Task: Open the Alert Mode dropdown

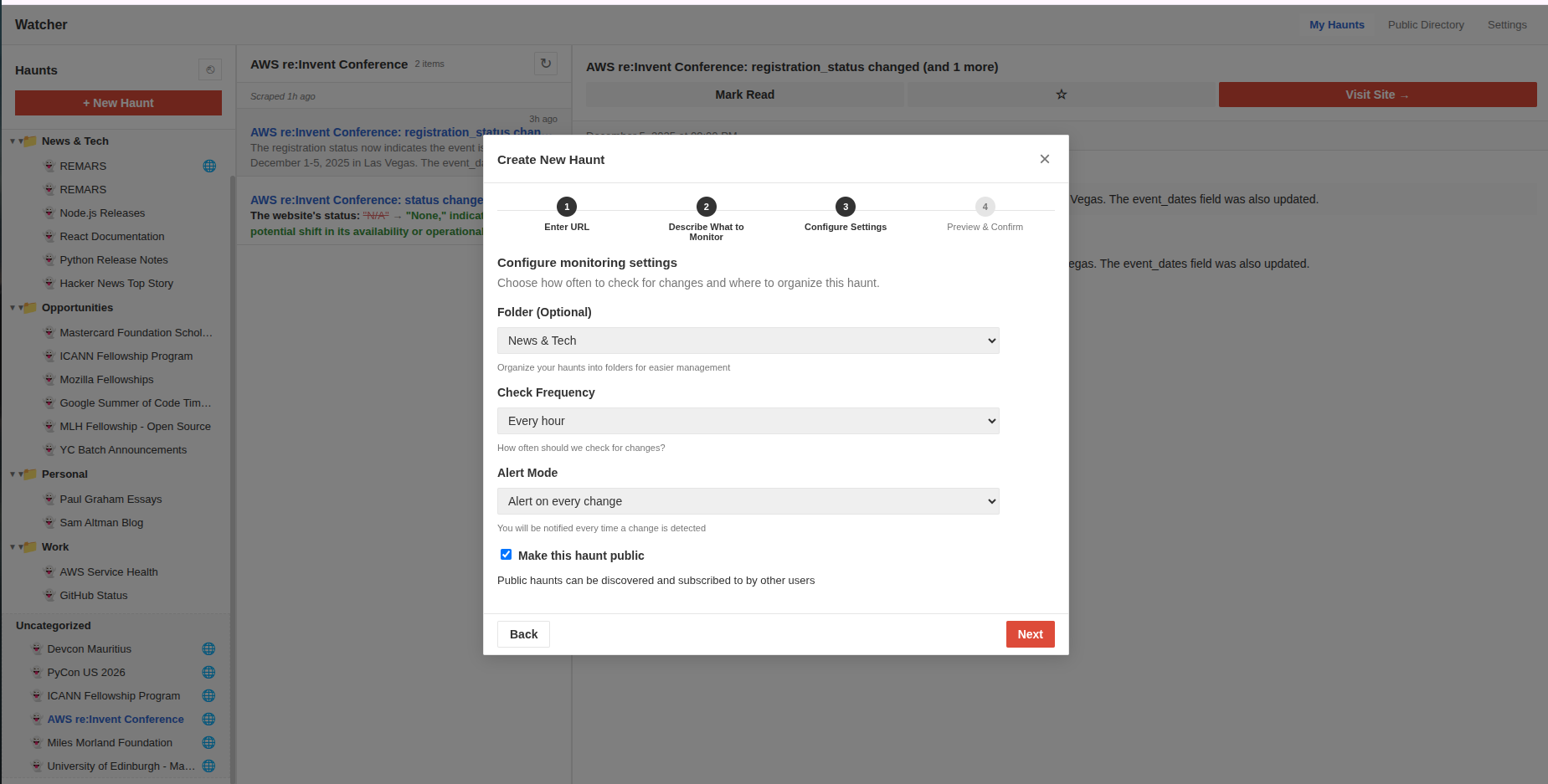Action: click(748, 501)
